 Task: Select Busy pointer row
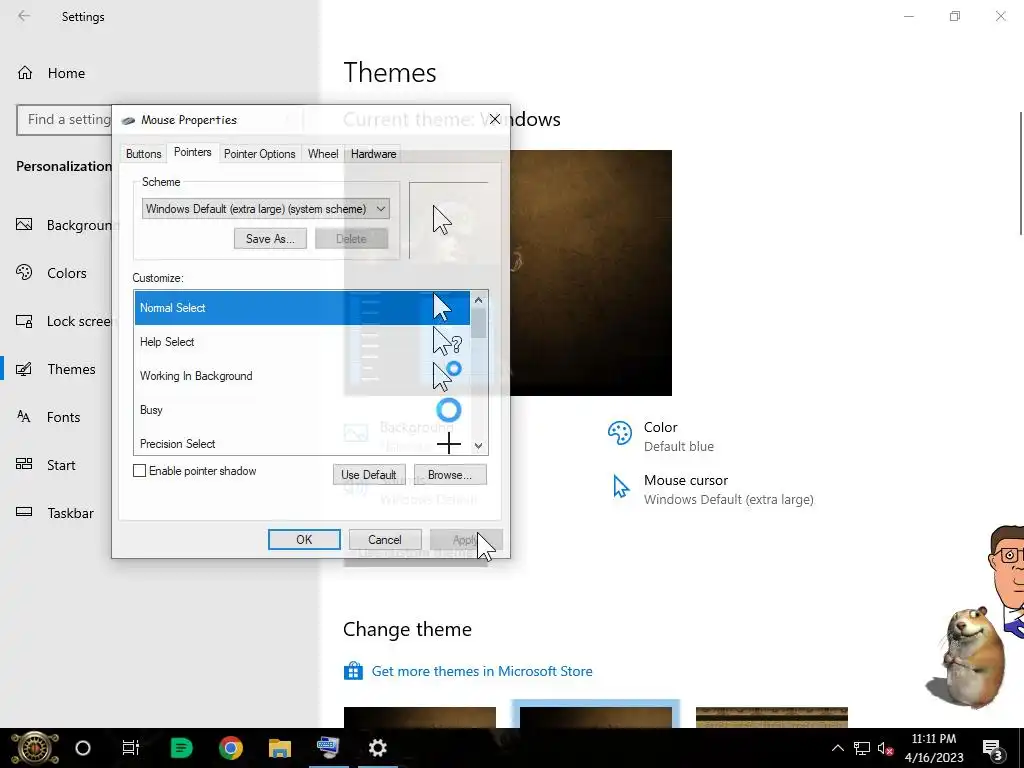point(302,409)
